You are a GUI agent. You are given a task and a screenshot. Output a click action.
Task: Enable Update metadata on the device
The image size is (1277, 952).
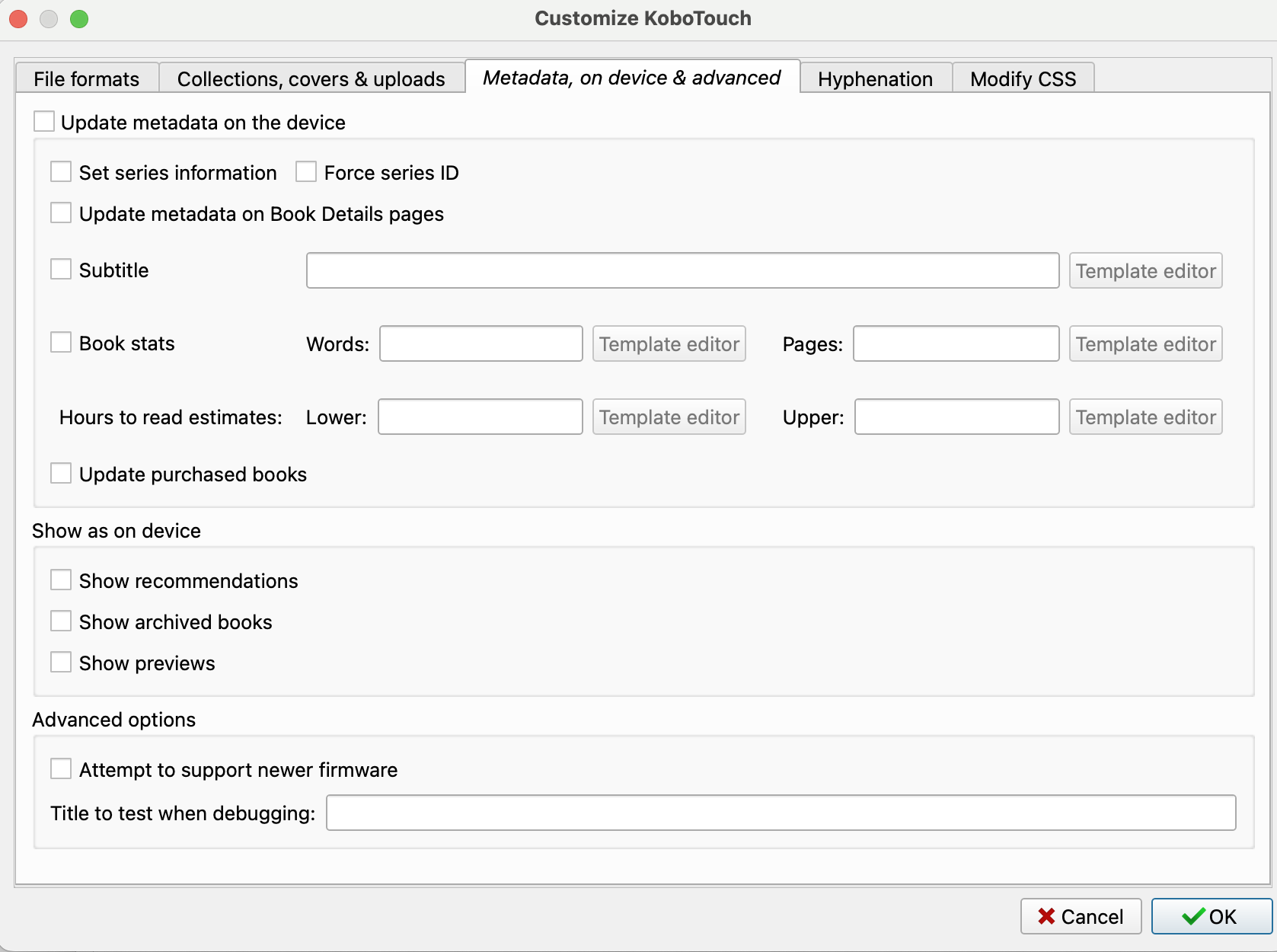tap(44, 122)
